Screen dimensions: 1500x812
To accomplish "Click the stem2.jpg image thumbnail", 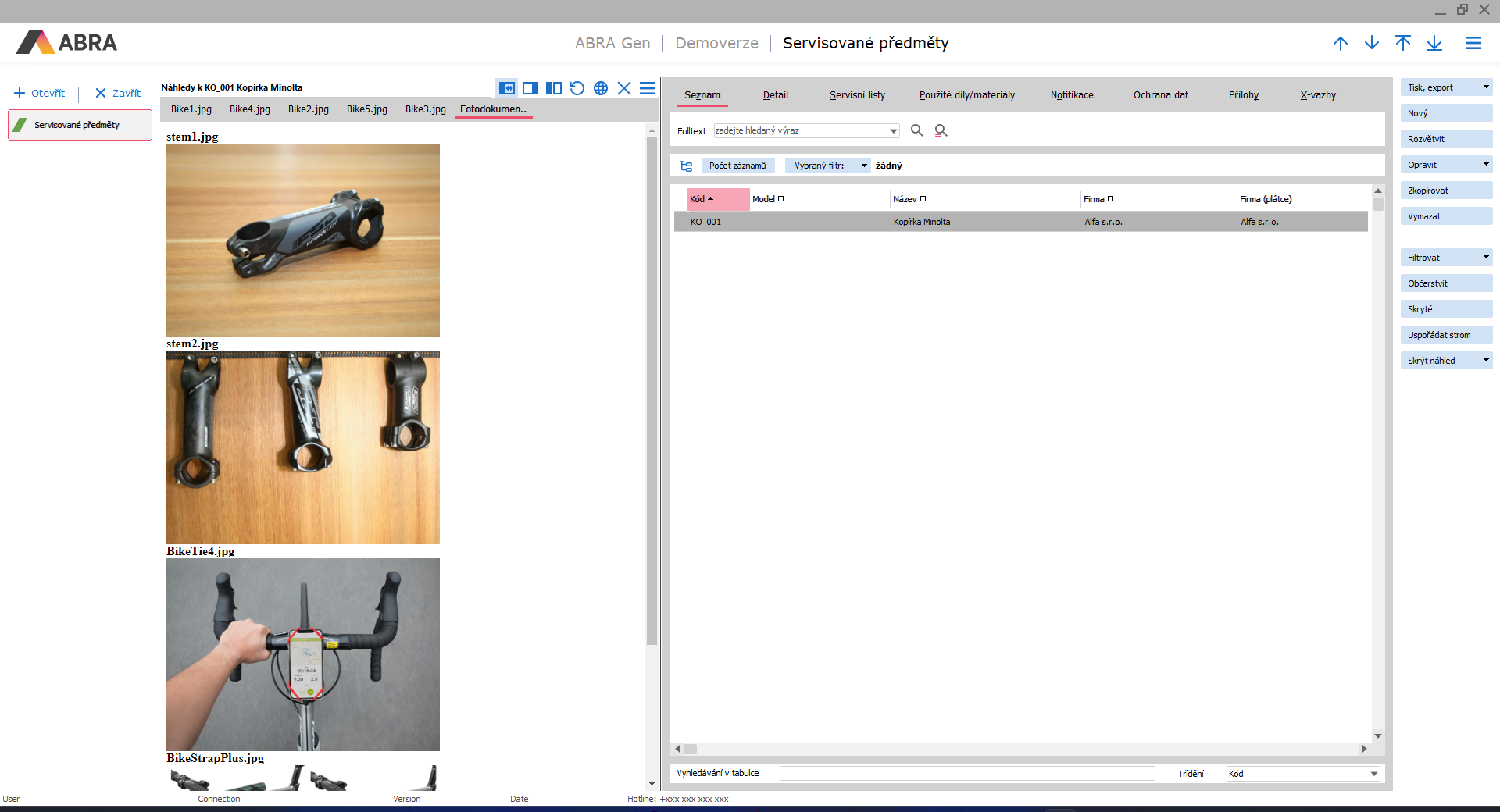I will (x=303, y=447).
